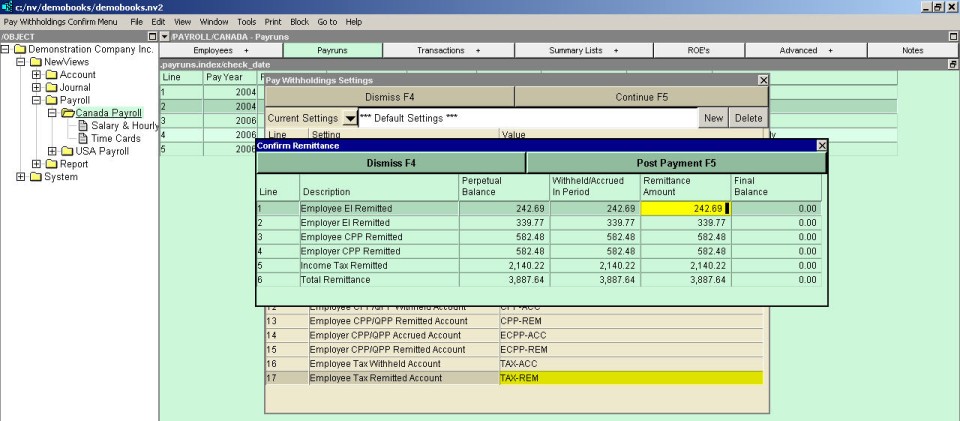The width and height of the screenshot is (960, 421).
Task: Select the Employee EI Remittance Amount field
Action: tap(686, 208)
